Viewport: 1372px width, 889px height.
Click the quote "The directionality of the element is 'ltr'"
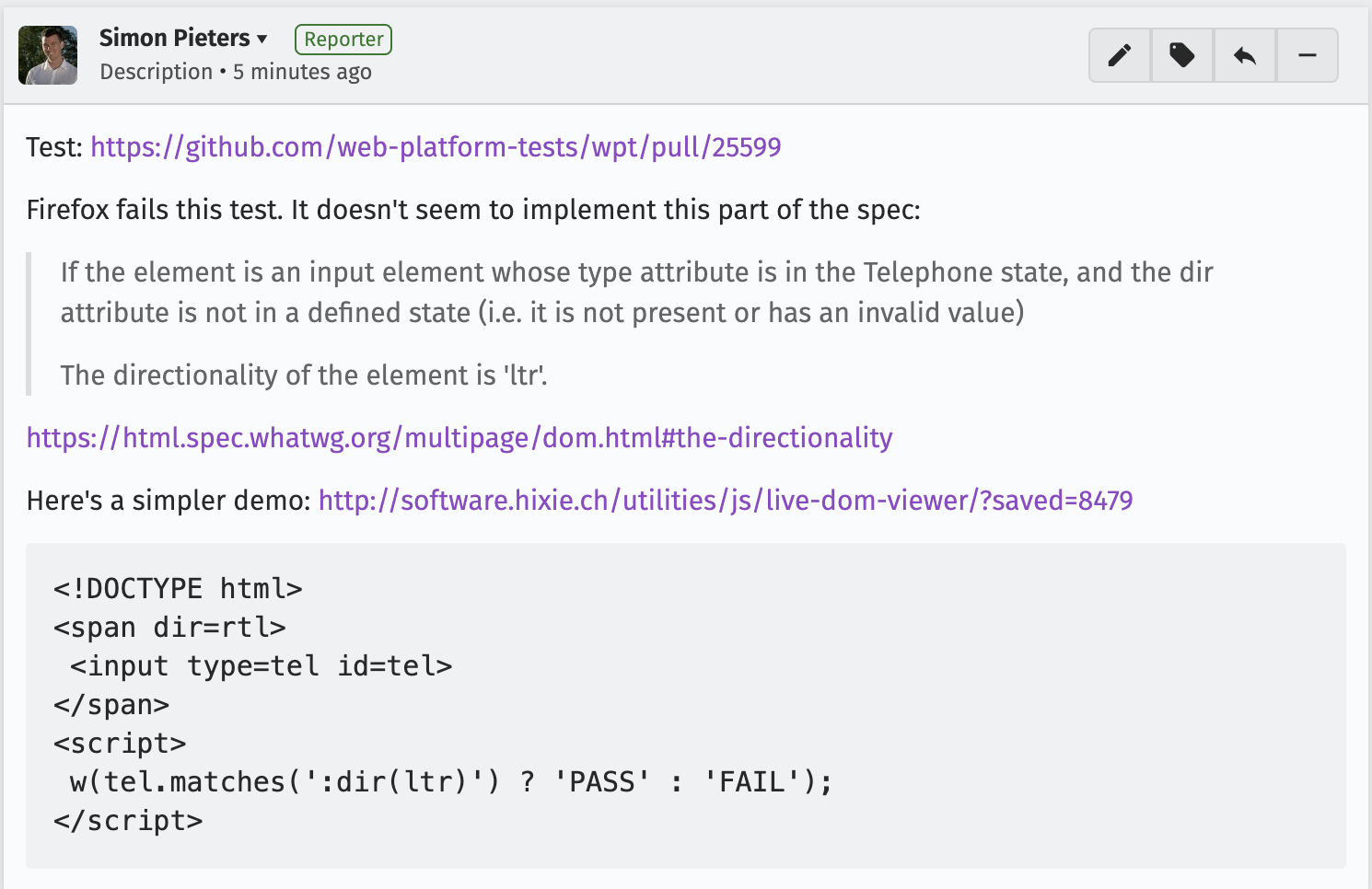[x=304, y=375]
